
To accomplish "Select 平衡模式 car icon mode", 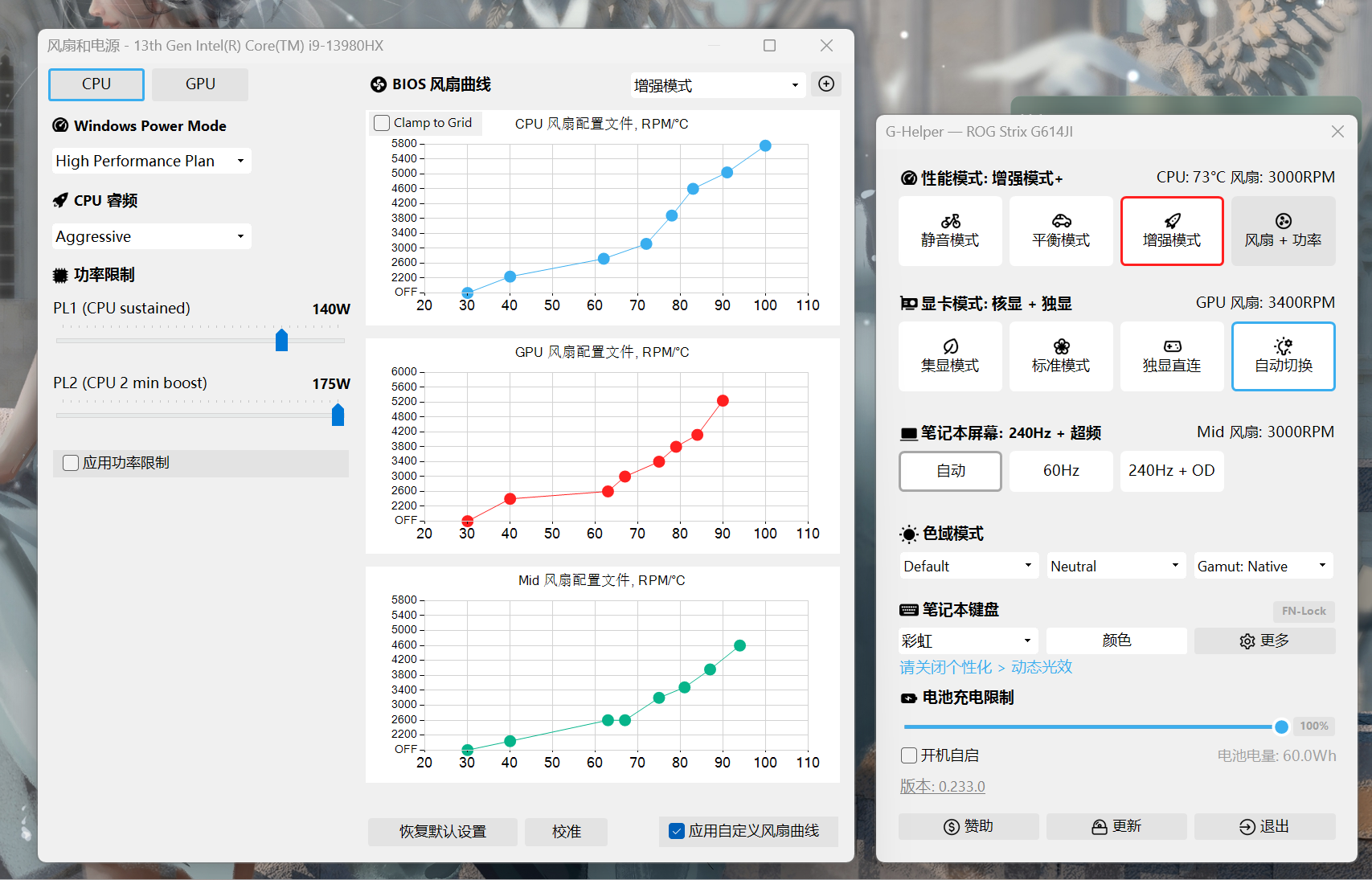I will pos(1061,231).
